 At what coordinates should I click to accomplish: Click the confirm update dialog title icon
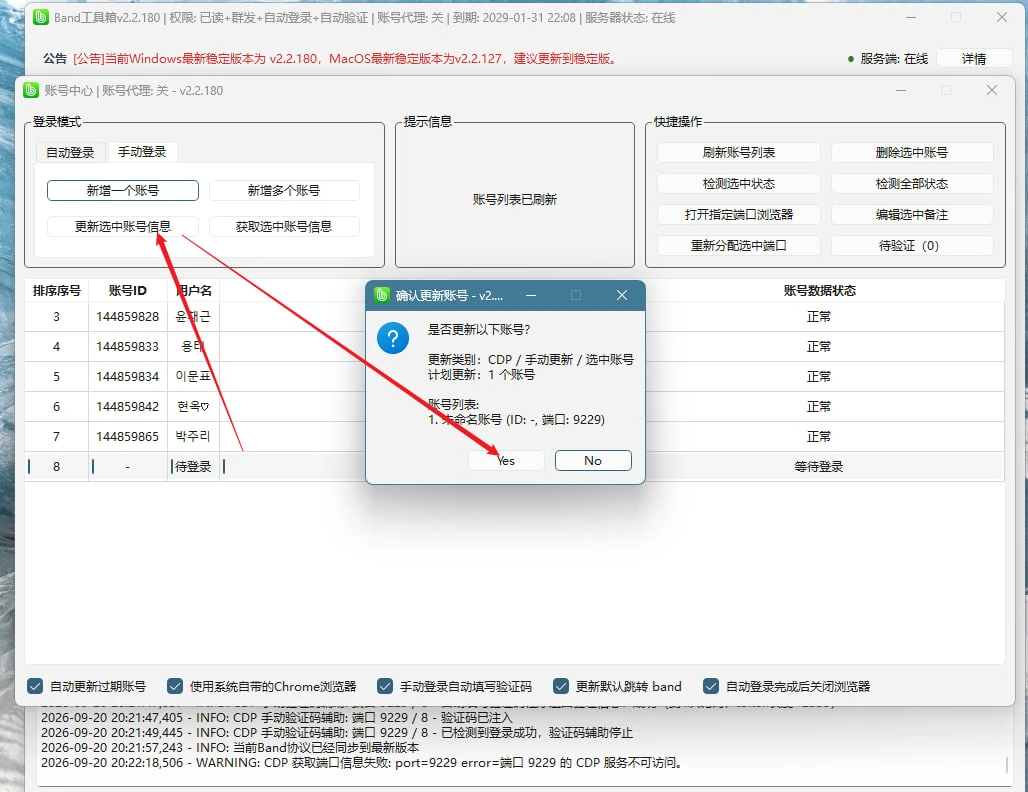point(382,295)
